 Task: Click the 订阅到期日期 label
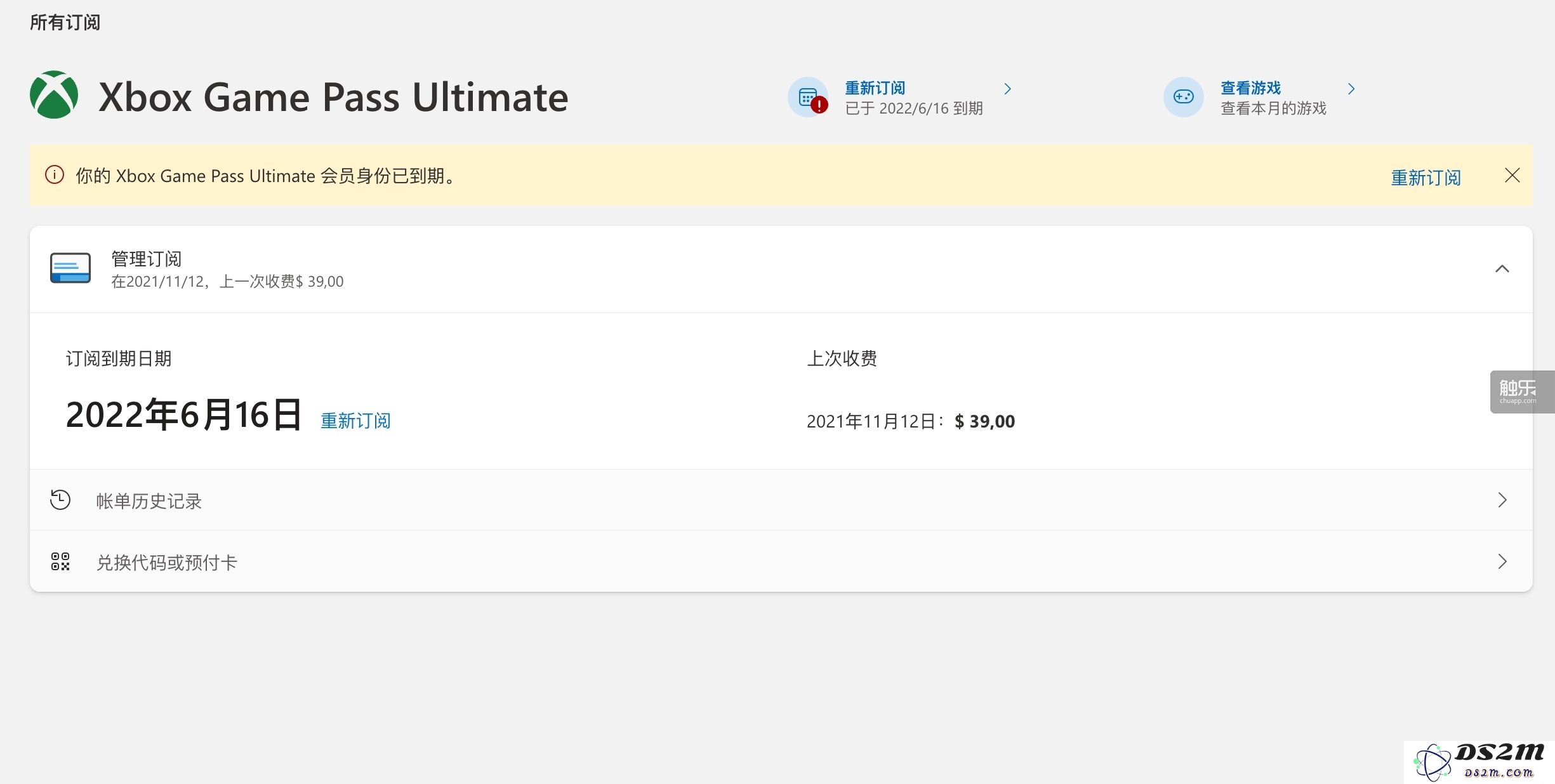coord(119,359)
